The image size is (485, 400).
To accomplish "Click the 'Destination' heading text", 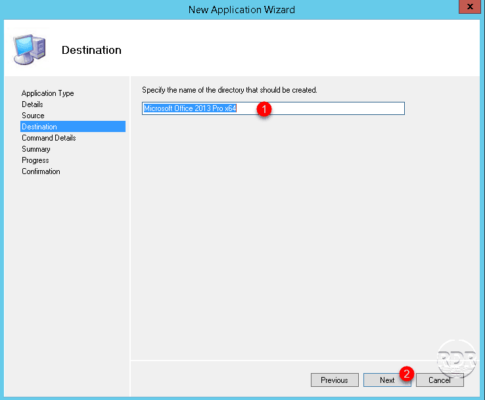I will (91, 50).
